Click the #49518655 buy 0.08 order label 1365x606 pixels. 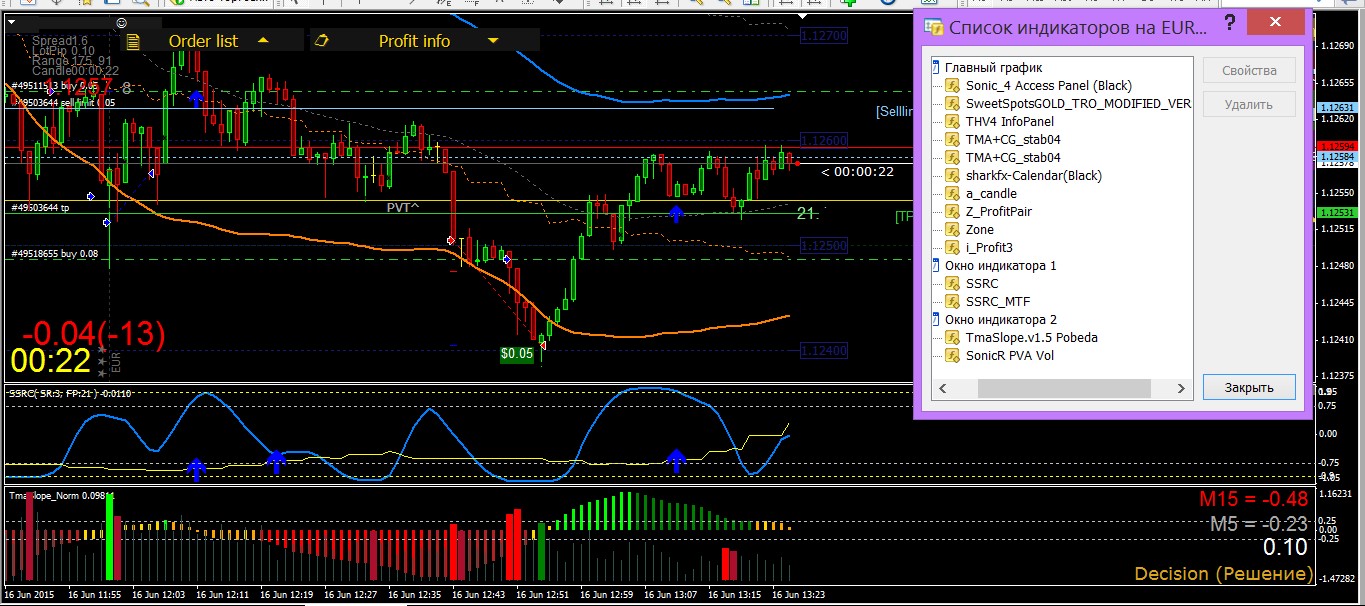(55, 254)
